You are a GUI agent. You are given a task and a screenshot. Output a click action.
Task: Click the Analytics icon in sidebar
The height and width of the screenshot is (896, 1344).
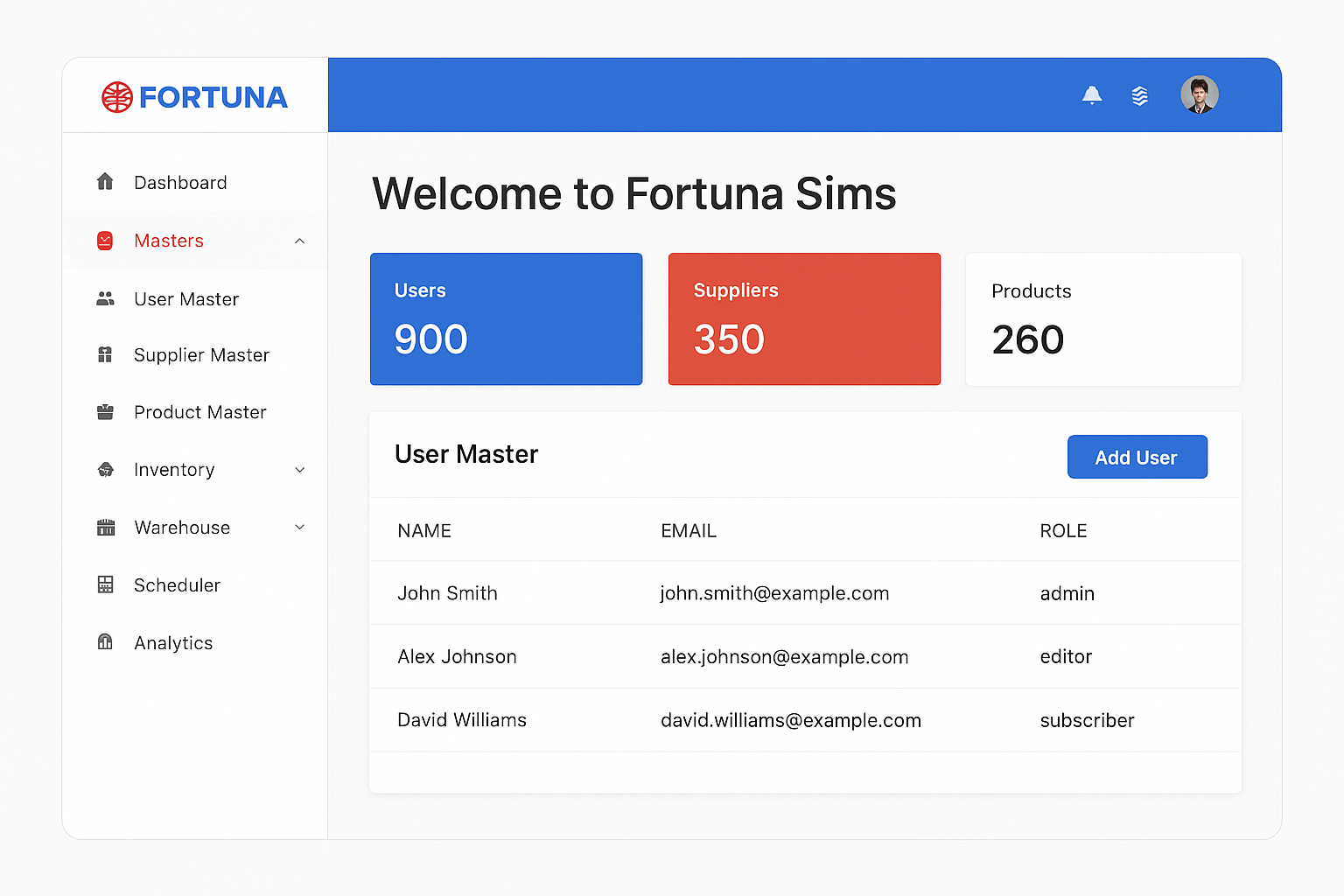105,642
